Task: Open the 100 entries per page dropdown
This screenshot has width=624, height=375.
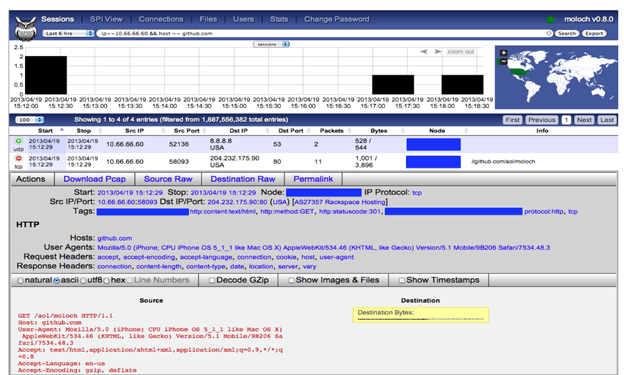Action: pyautogui.click(x=29, y=120)
